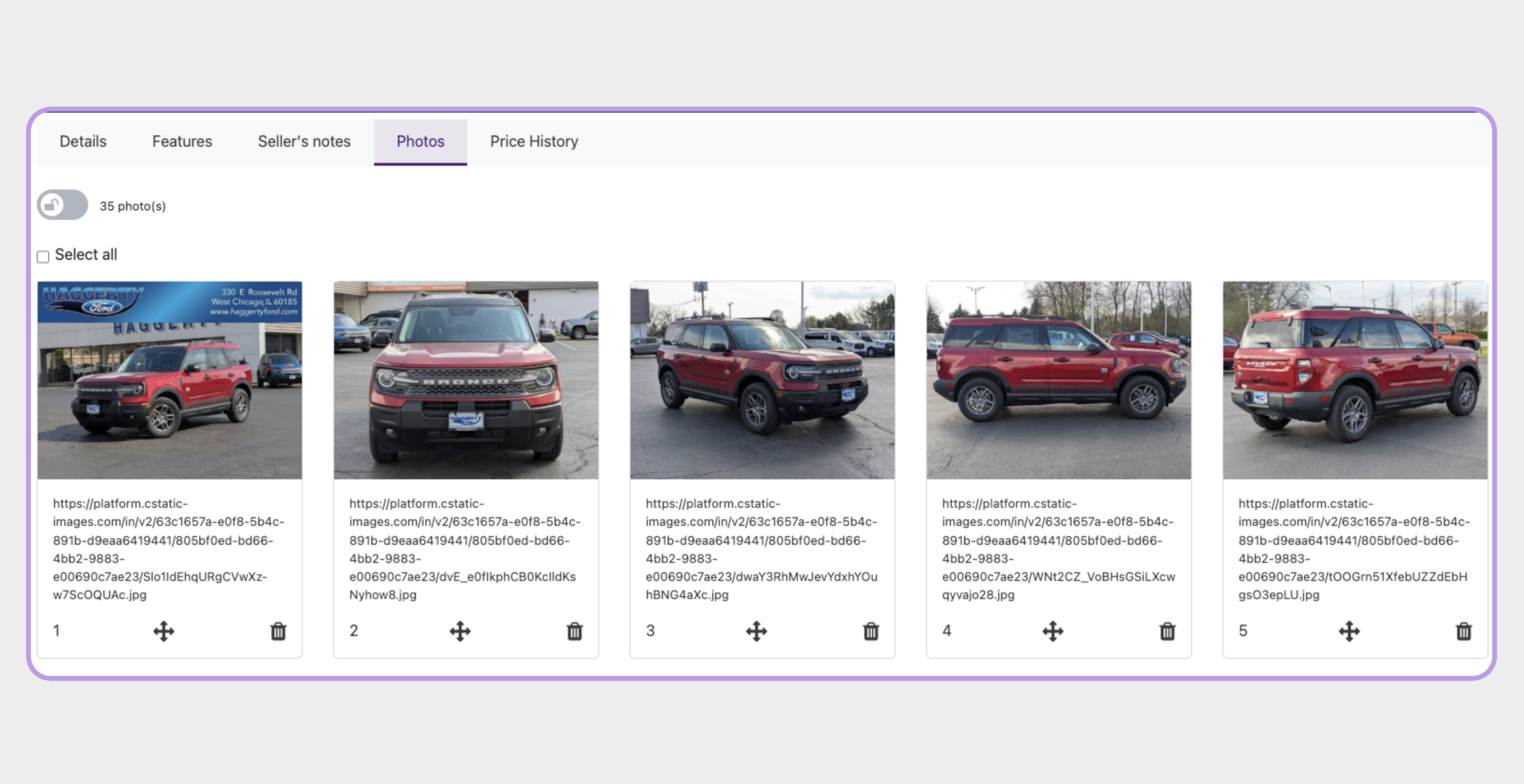Delete photo 1 with trash icon
Image resolution: width=1524 pixels, height=784 pixels.
coord(278,631)
